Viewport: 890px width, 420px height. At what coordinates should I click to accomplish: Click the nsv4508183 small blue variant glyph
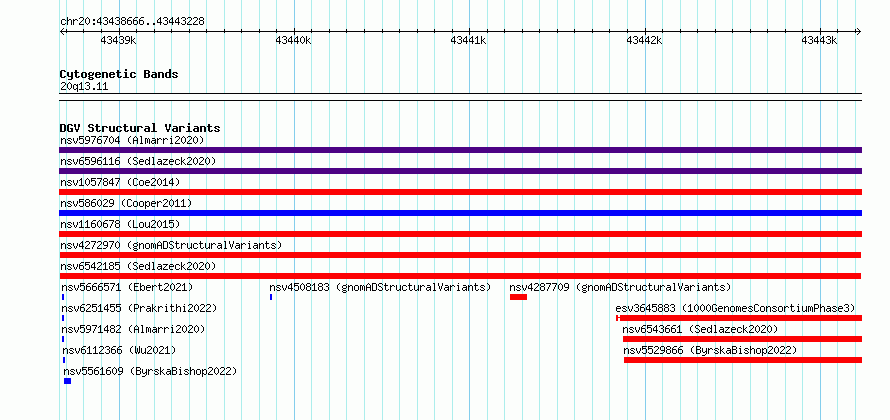tap(271, 297)
